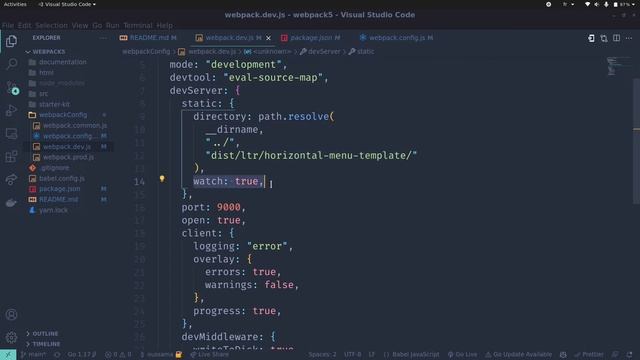Open the Accounts menu icon
Image resolution: width=640 pixels, height=360 pixels.
click(11, 314)
